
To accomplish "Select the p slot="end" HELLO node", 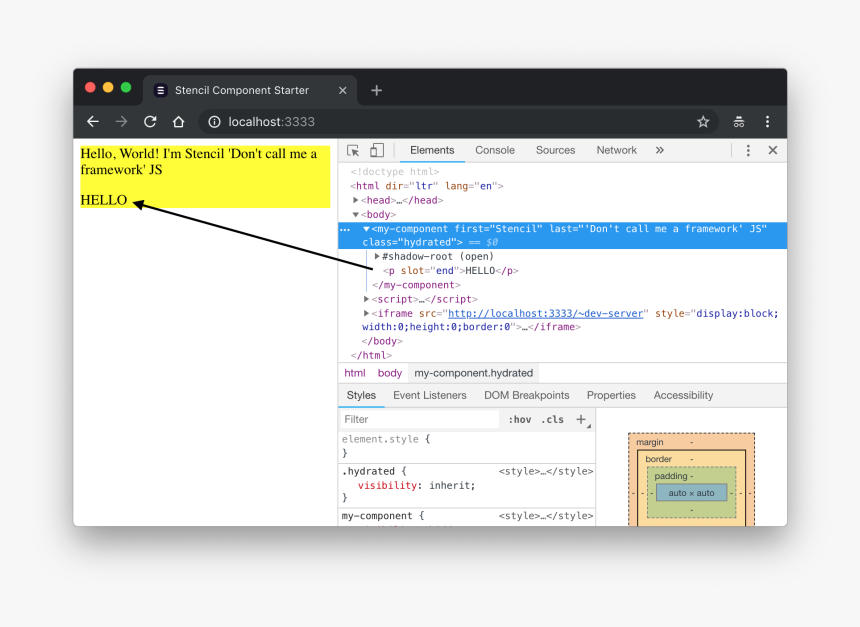I will 451,270.
